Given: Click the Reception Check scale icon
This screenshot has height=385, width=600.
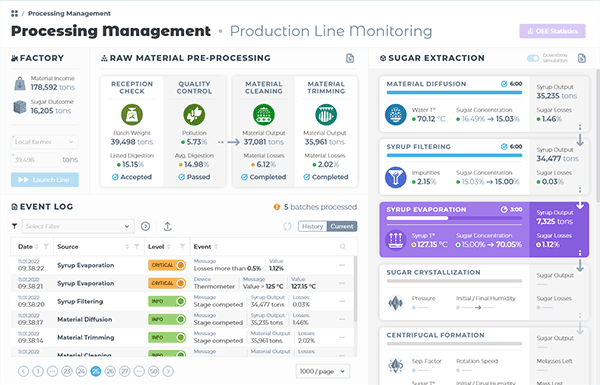Looking at the screenshot, I should (132, 114).
